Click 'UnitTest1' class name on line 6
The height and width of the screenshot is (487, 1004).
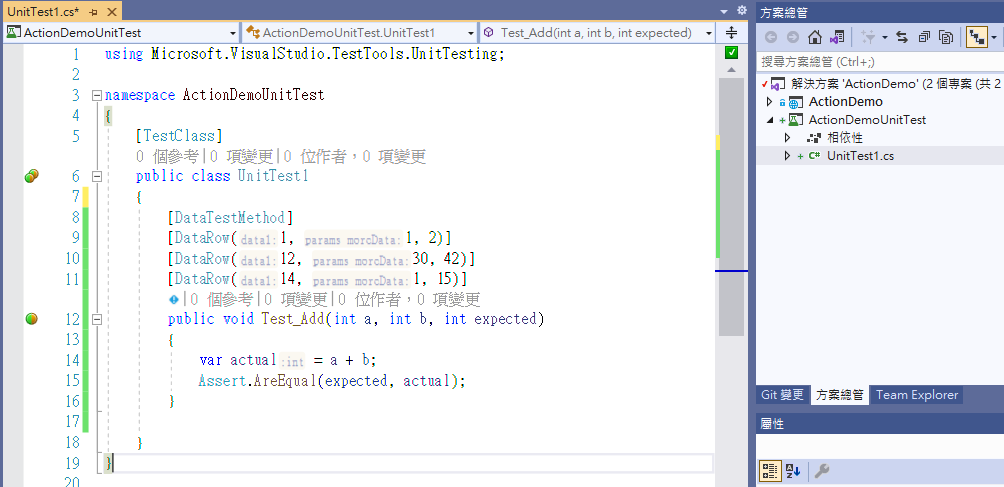click(273, 177)
